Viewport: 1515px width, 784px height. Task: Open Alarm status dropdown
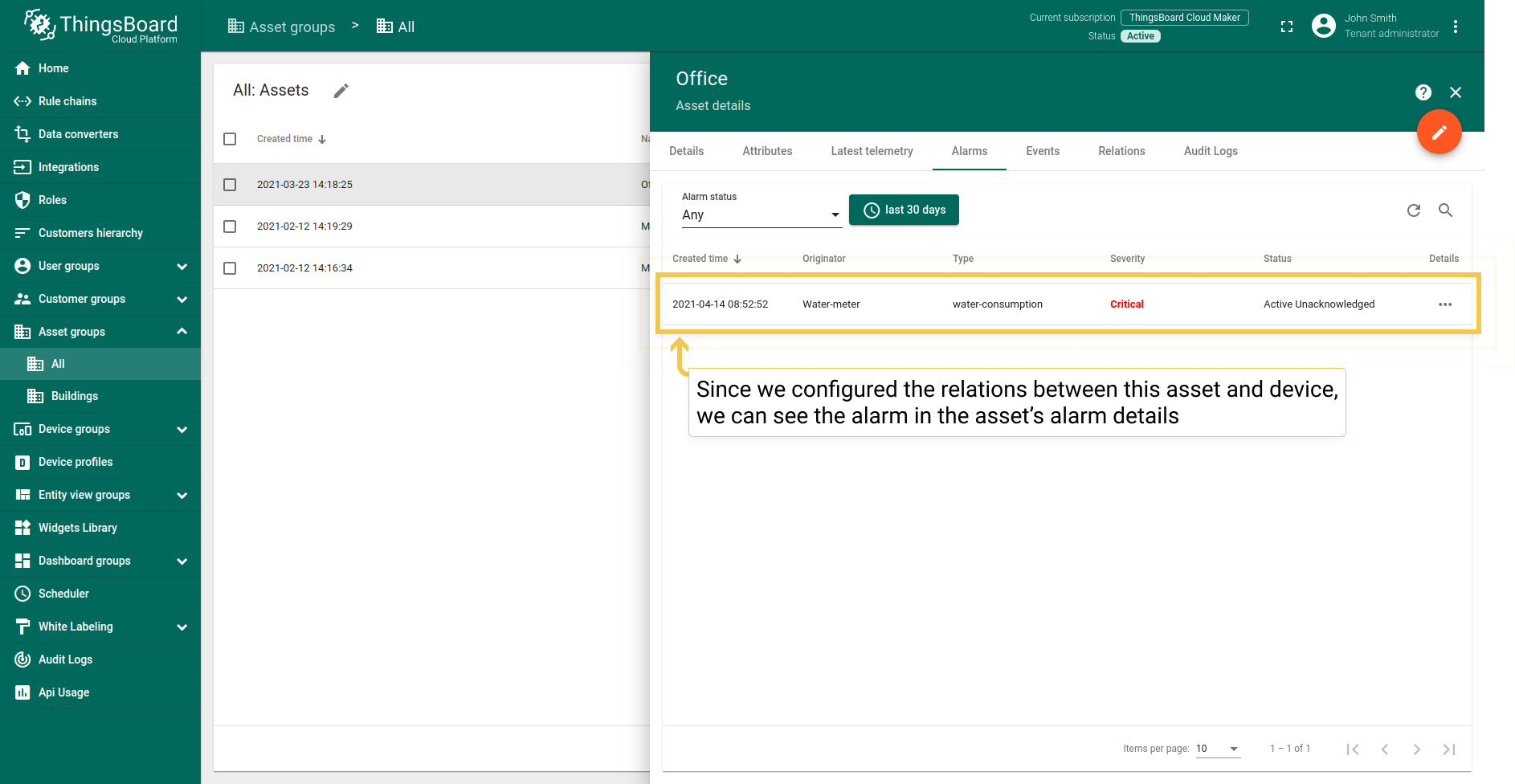(762, 214)
